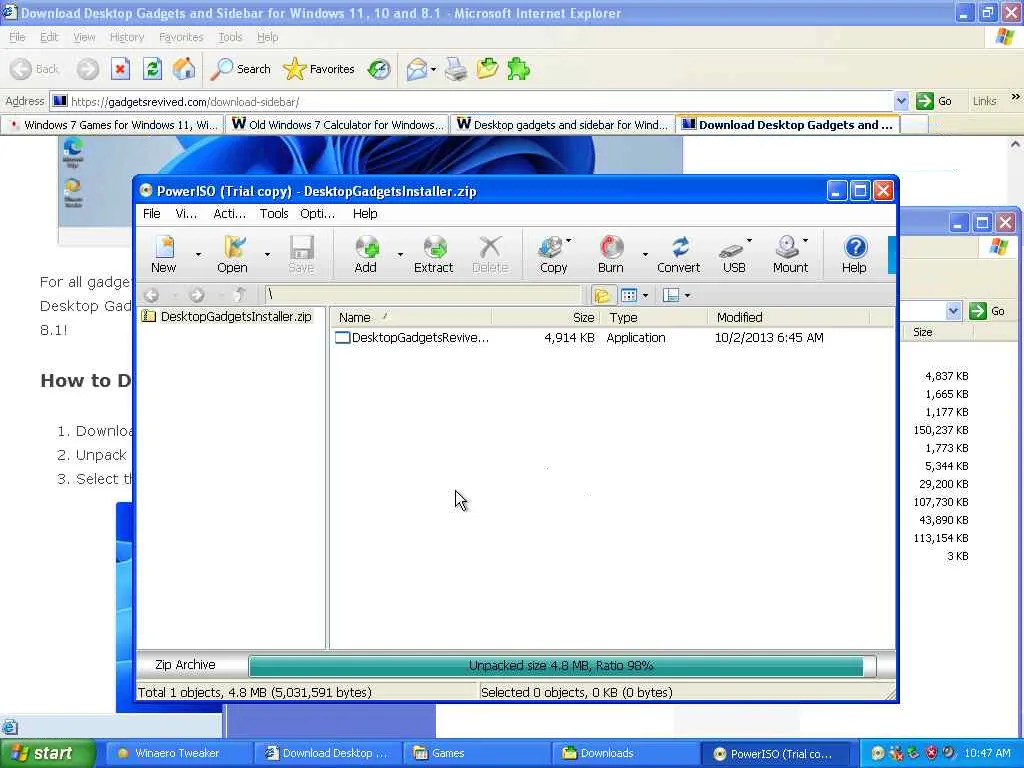1024x768 pixels.
Task: Open the New dropdown arrow in PowerISO
Action: pyautogui.click(x=199, y=255)
